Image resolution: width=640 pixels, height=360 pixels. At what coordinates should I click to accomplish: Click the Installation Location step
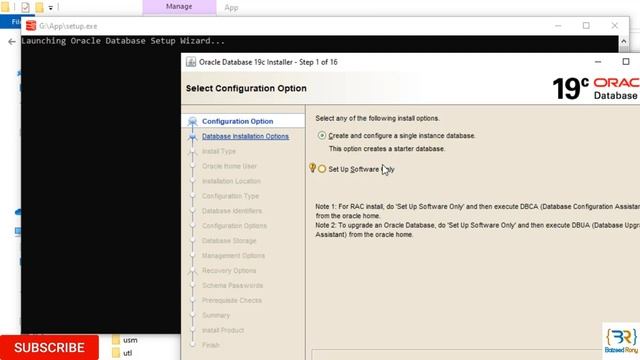click(x=231, y=181)
